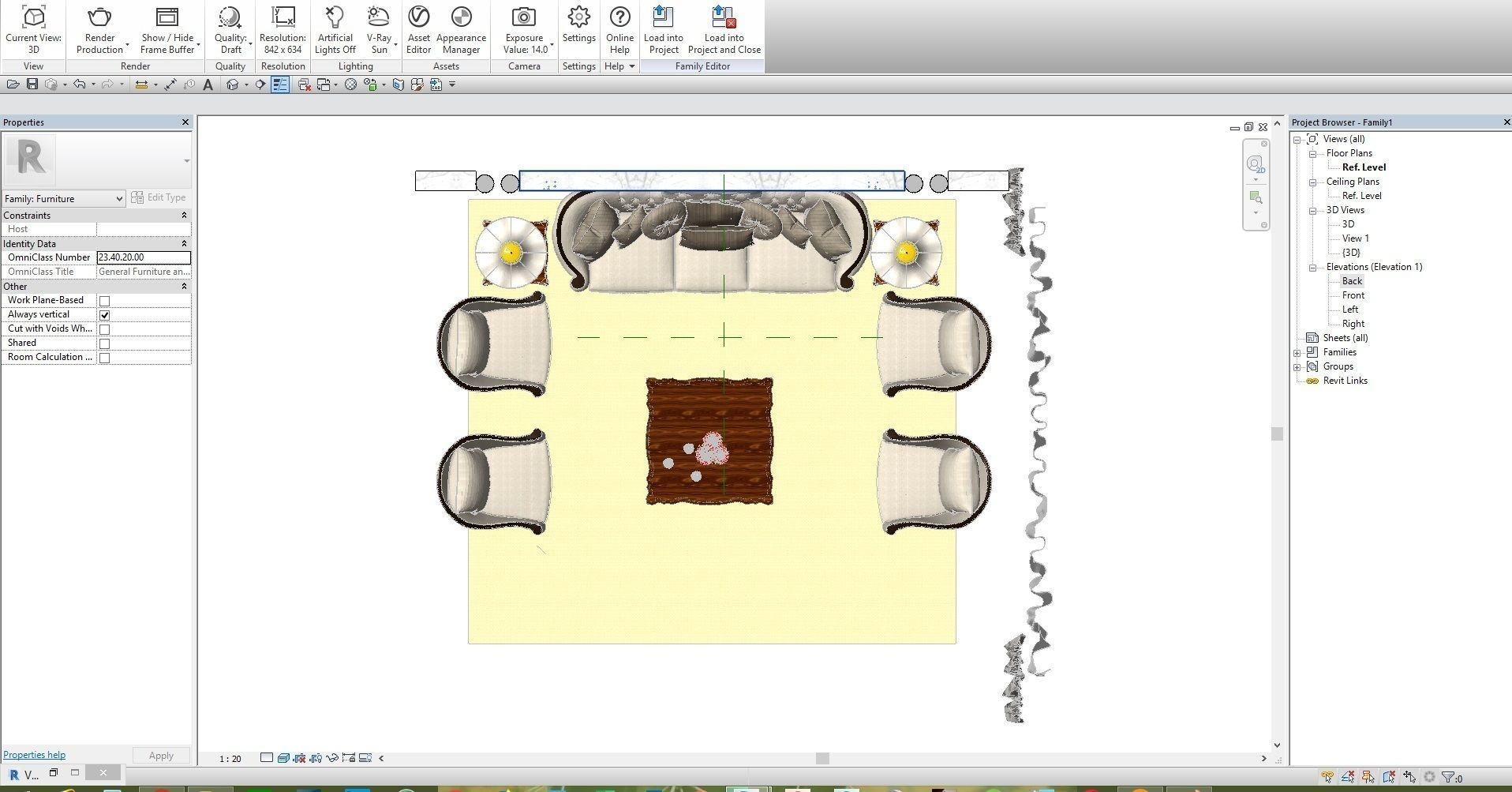Select the Front elevation
The width and height of the screenshot is (1512, 792).
tap(1353, 295)
